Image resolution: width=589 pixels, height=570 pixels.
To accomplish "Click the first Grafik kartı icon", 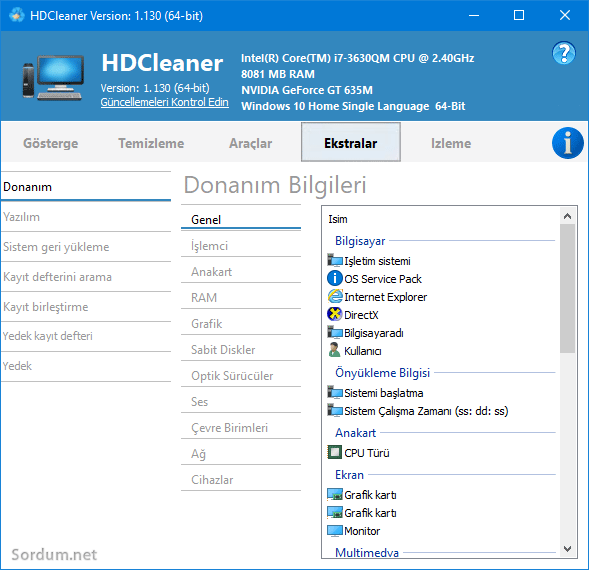I will pos(335,494).
